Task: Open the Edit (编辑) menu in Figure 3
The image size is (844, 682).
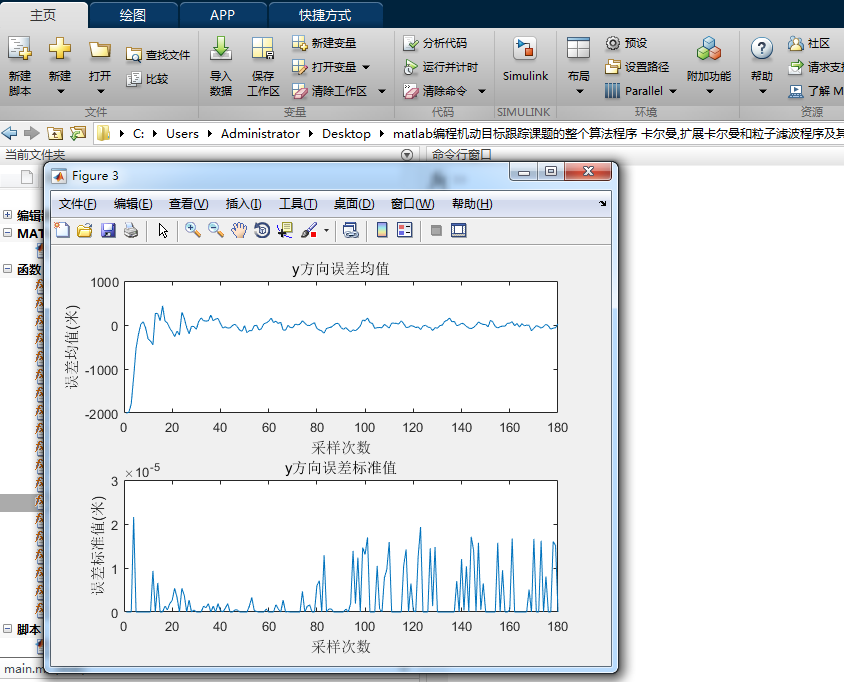Action: click(133, 203)
